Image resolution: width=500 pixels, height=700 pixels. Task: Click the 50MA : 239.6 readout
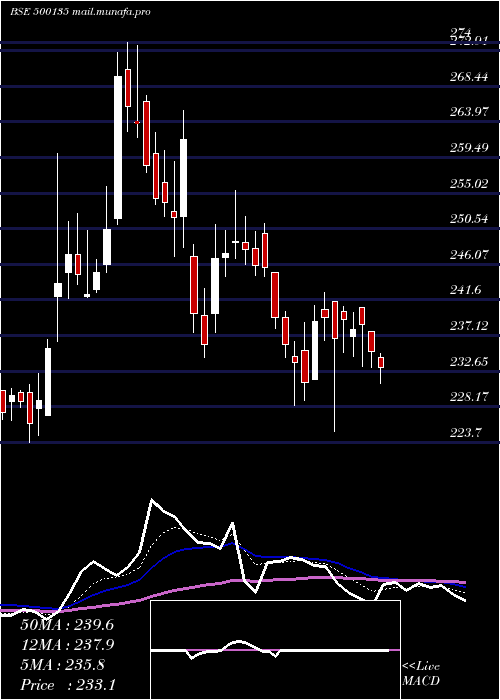[x=67, y=625]
